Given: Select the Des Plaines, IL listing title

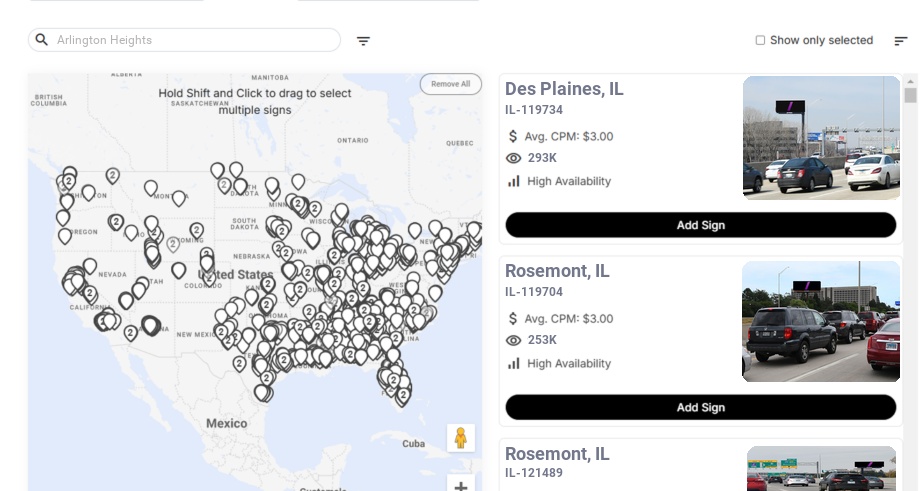Looking at the screenshot, I should click(564, 89).
